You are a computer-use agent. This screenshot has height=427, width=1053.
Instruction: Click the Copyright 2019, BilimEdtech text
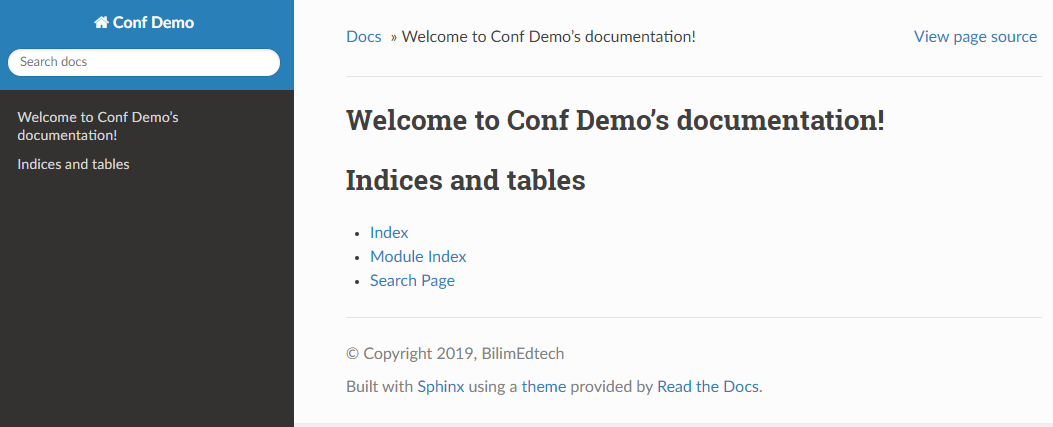tap(455, 354)
